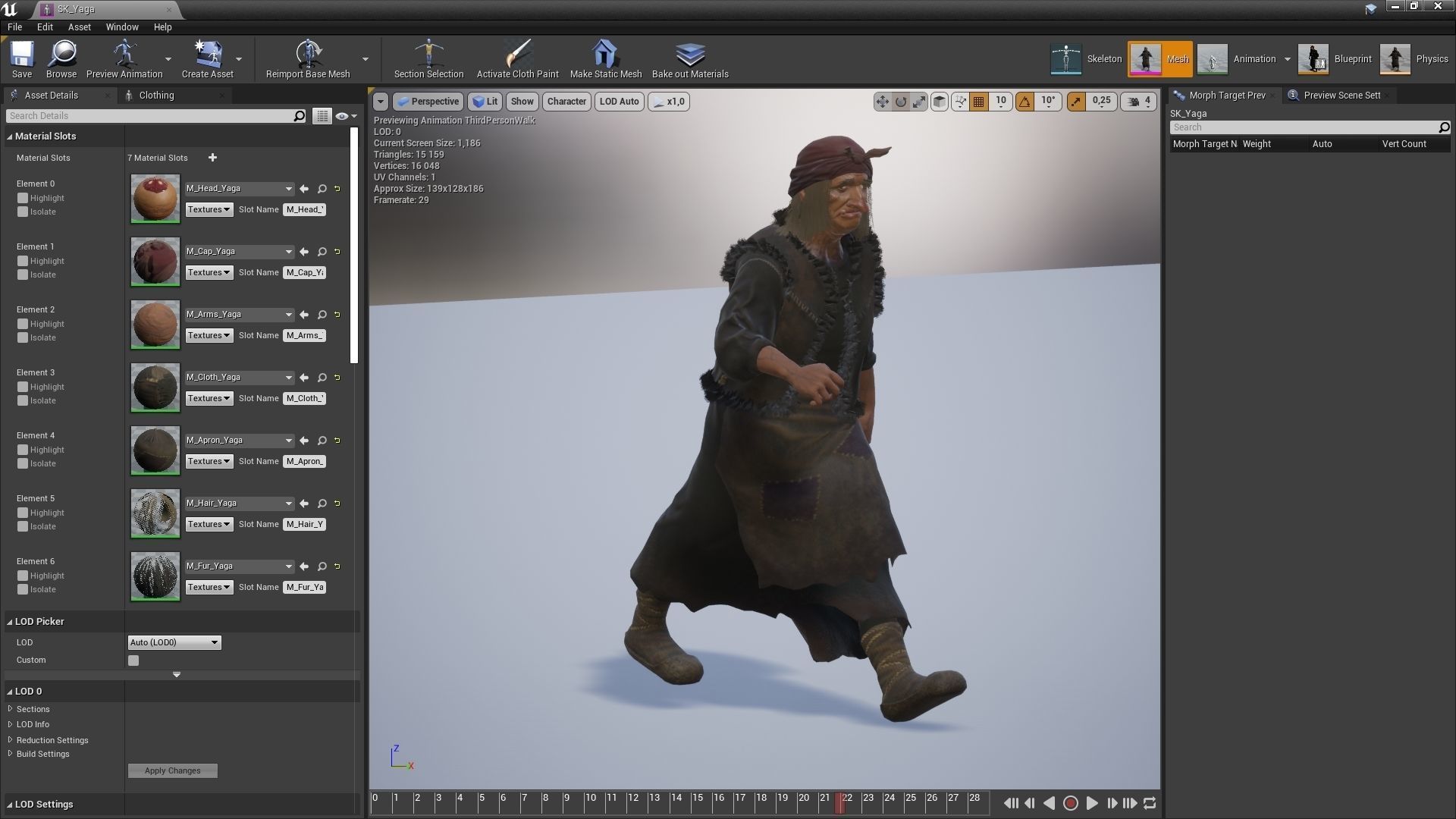Browse to M_Fur_Yaga with magnifier icon
This screenshot has height=819, width=1456.
[x=322, y=566]
